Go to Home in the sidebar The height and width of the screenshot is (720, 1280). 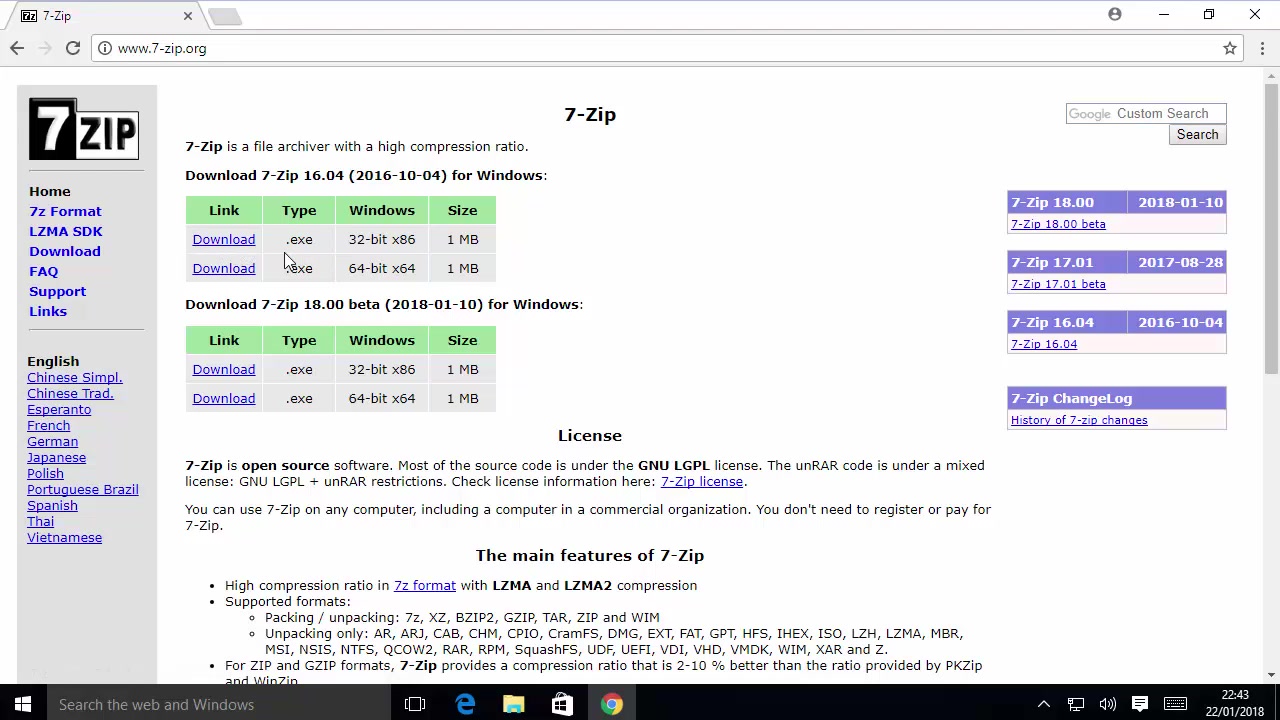(x=50, y=191)
